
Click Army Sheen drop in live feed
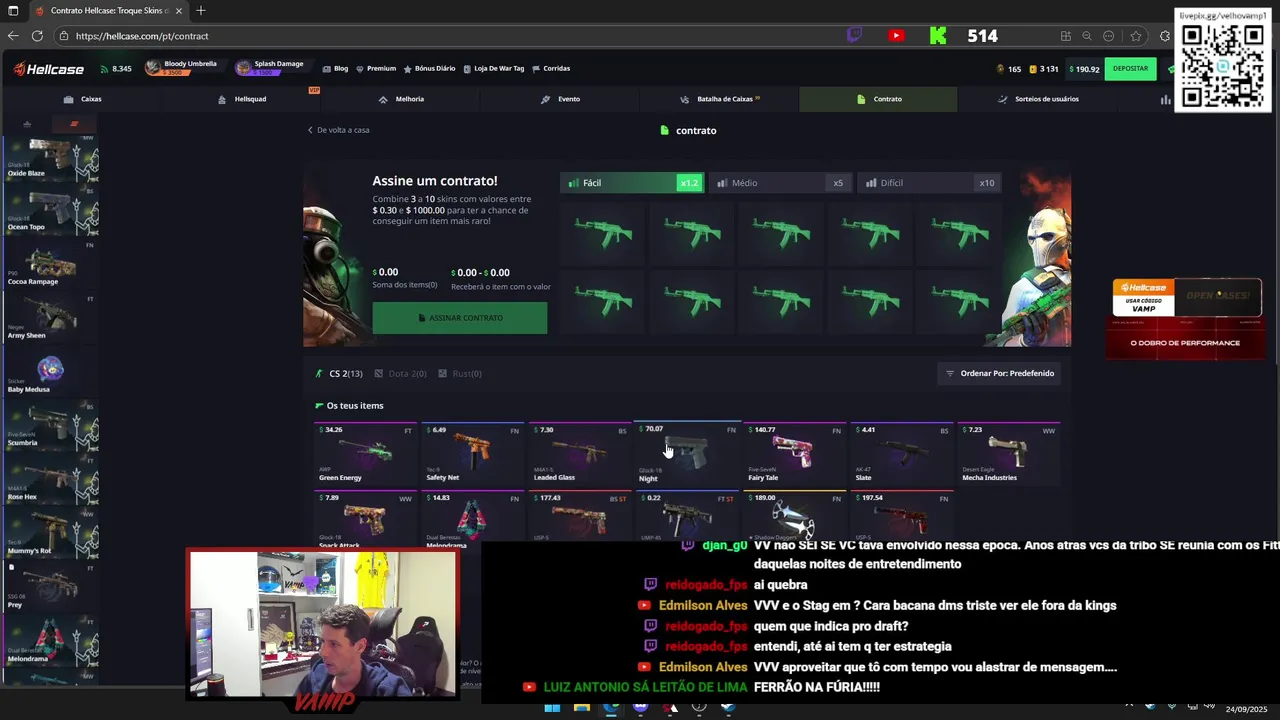click(50, 318)
